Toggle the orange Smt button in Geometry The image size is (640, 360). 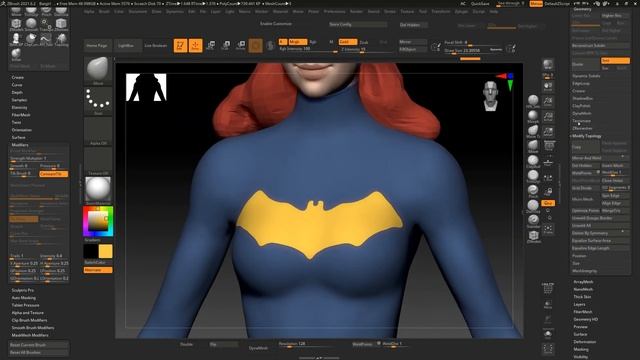[x=615, y=60]
